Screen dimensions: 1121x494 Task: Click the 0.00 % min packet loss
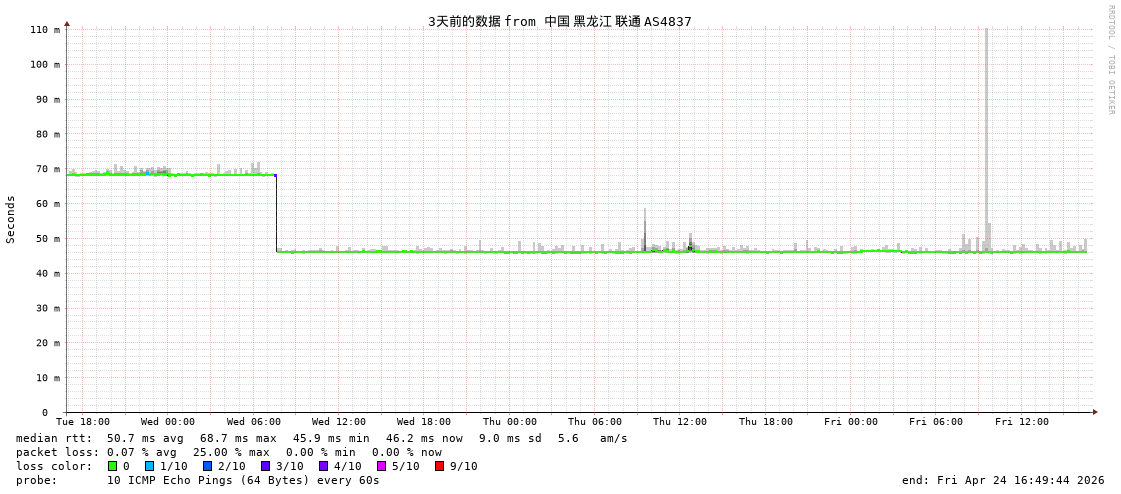tap(325, 453)
